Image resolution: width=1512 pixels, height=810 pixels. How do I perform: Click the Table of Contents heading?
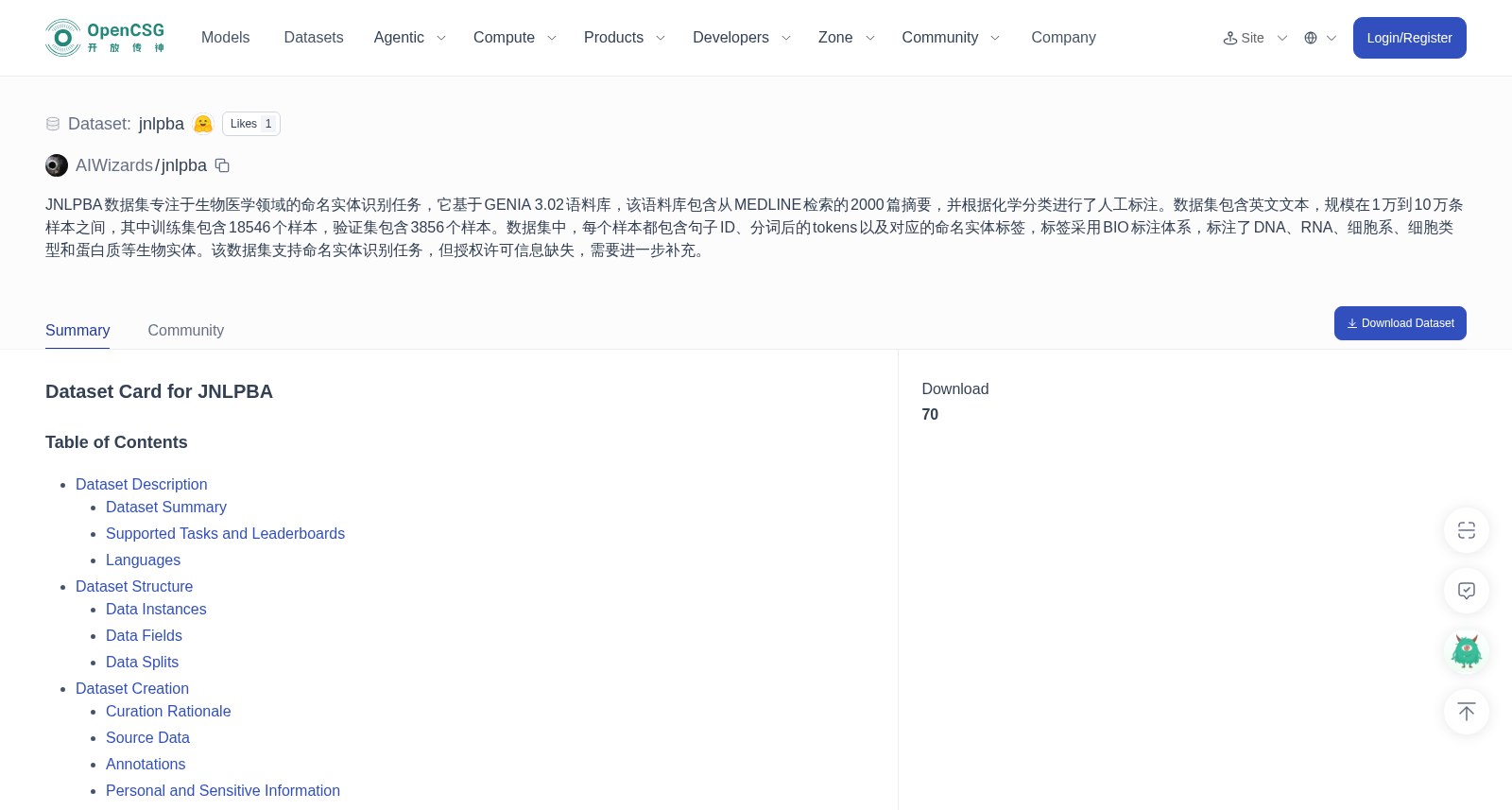116,442
